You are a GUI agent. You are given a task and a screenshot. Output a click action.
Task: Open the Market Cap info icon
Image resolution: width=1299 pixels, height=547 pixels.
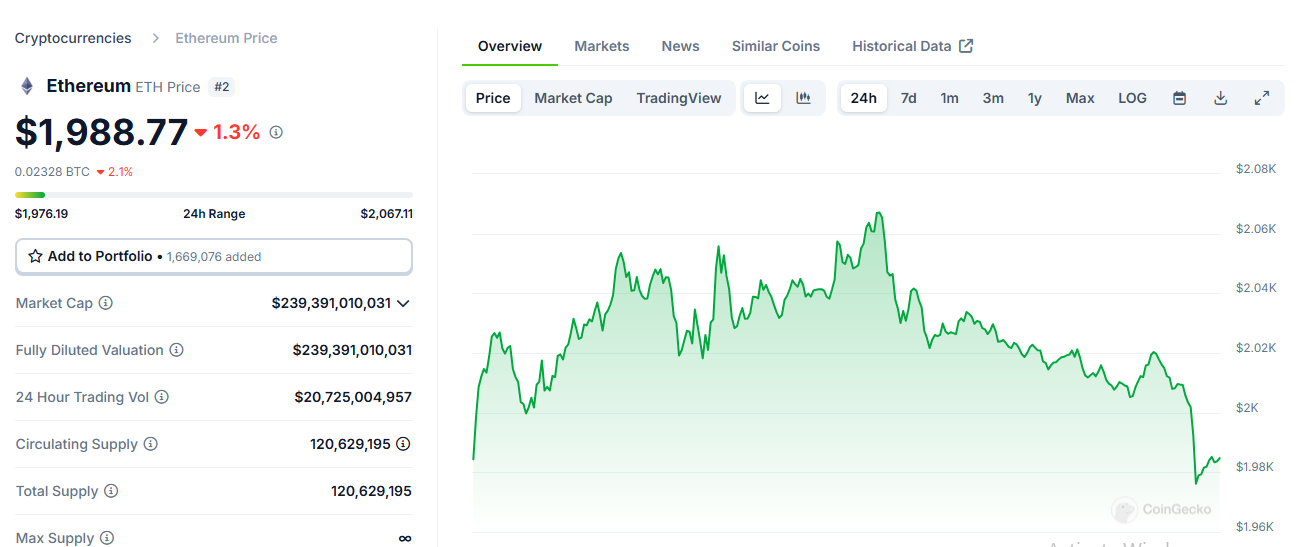105,303
